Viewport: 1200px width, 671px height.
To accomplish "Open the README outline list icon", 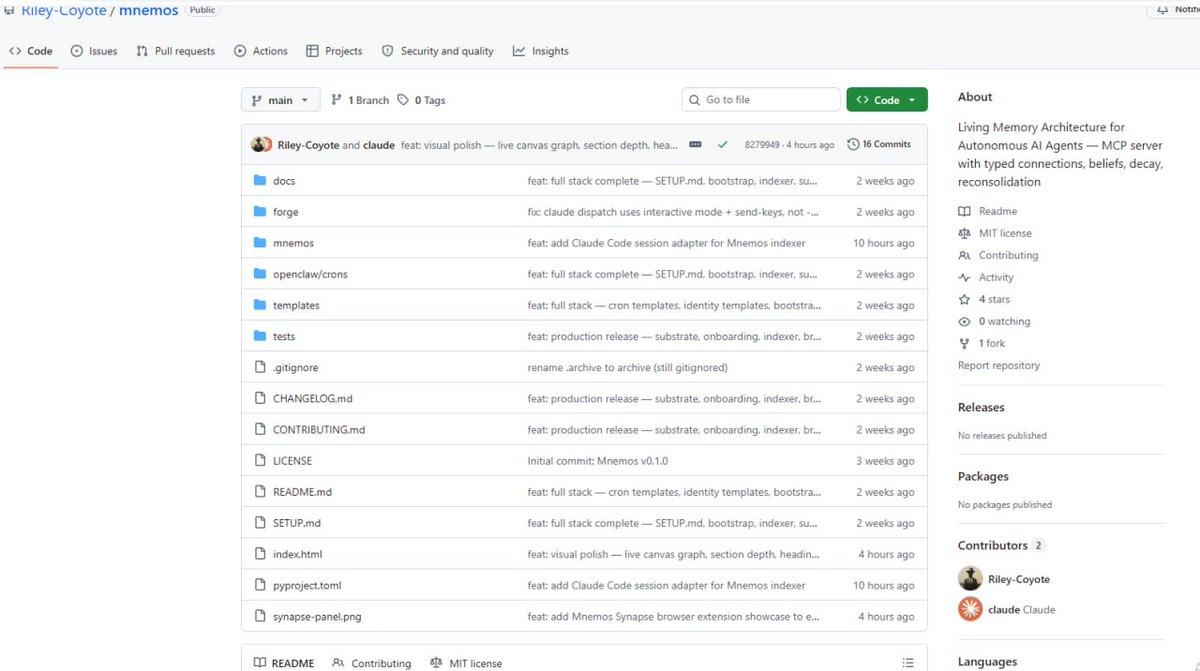I will point(908,663).
